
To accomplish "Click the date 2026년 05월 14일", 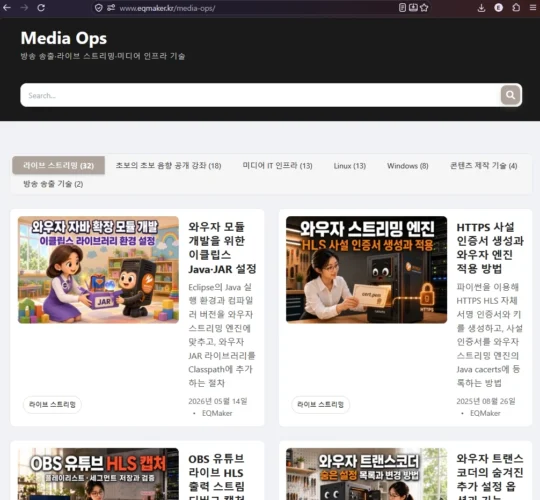I will (x=218, y=401).
